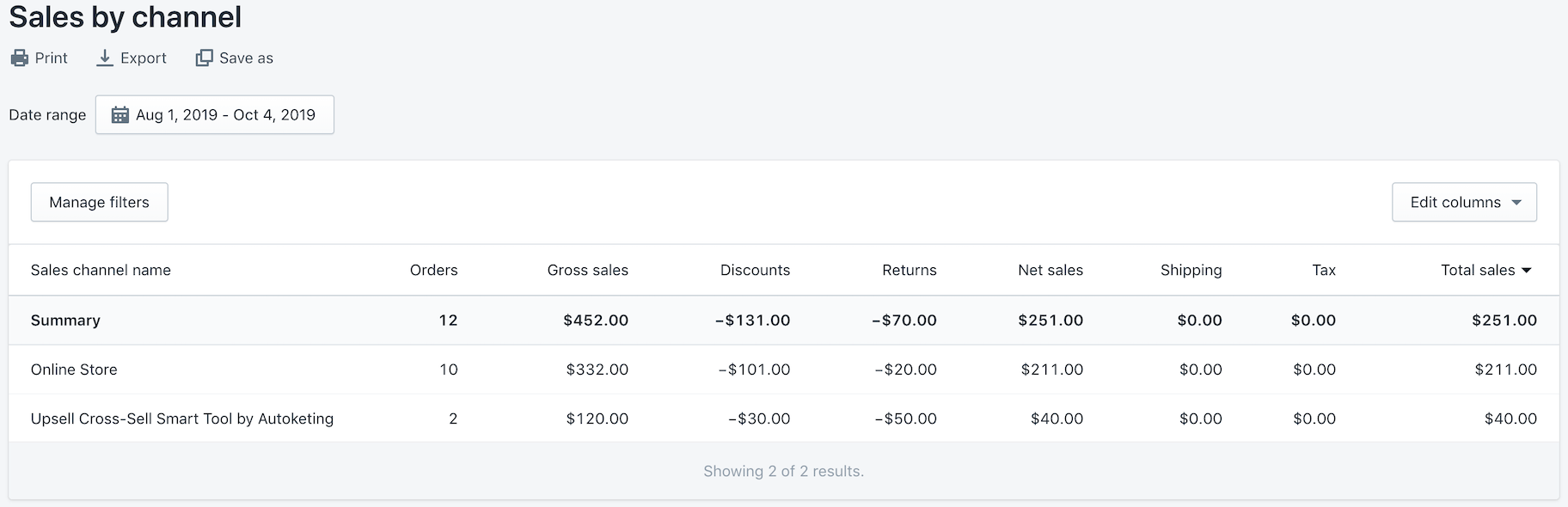Click the Save as icon
Image resolution: width=1568 pixels, height=507 pixels.
coord(205,58)
